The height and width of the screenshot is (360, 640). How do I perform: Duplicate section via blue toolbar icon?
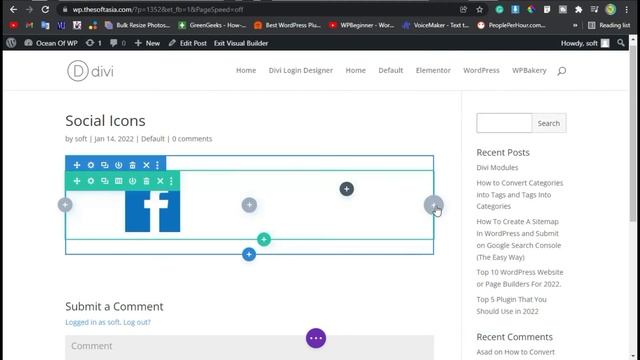[x=104, y=165]
